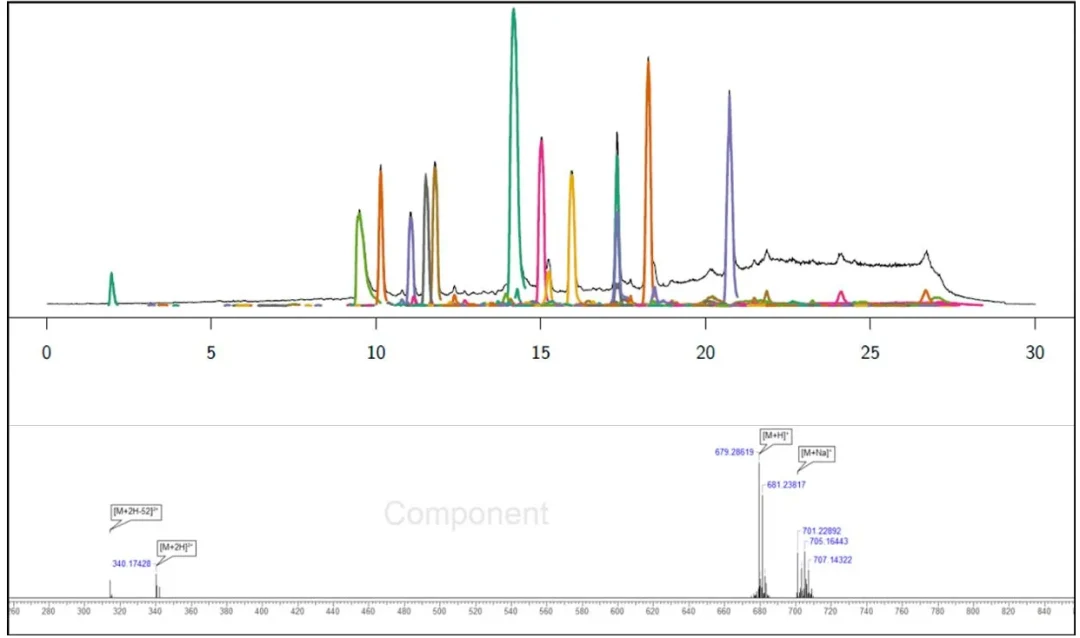
Task: Select the [M+2H]2+ annotation label
Action: (x=177, y=548)
